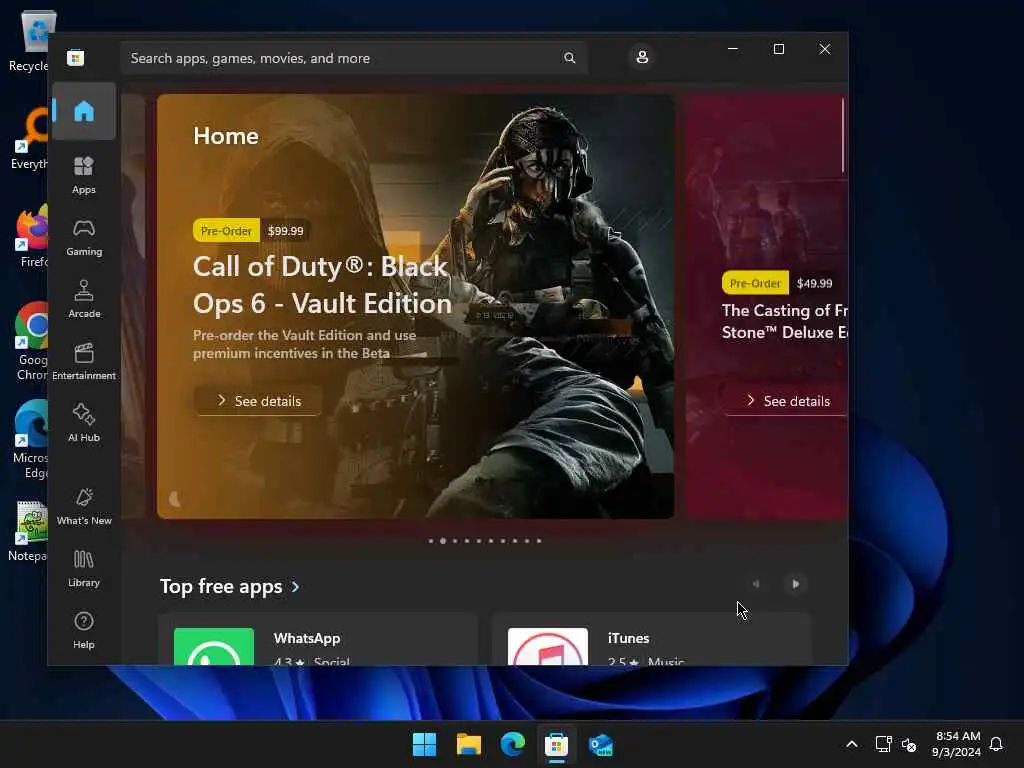
Task: Select the Notepad++ desktop shortcut
Action: pos(29,531)
